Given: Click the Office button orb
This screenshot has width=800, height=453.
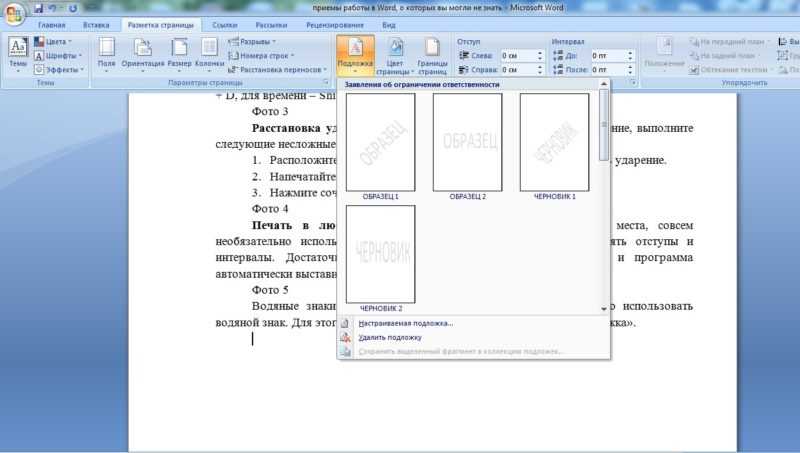Looking at the screenshot, I should pyautogui.click(x=14, y=13).
